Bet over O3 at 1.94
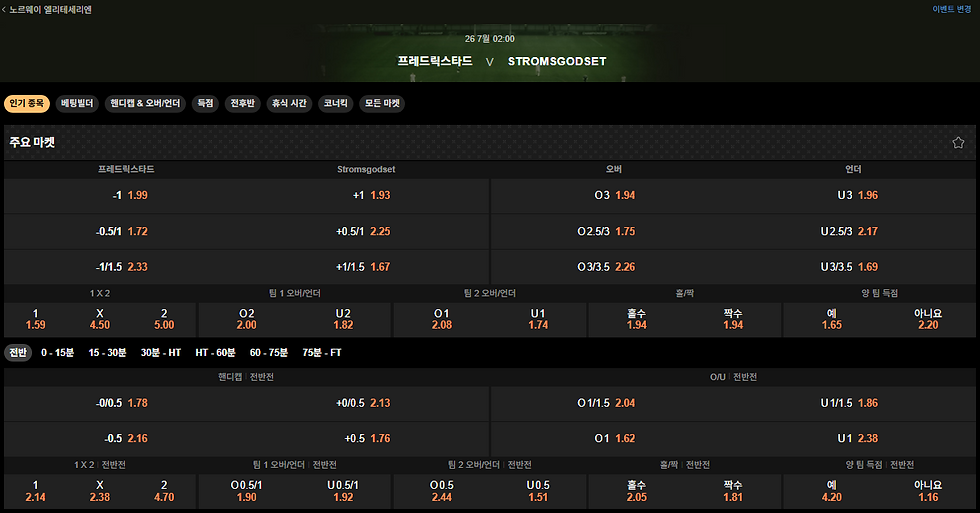This screenshot has height=513, width=980. tap(612, 196)
